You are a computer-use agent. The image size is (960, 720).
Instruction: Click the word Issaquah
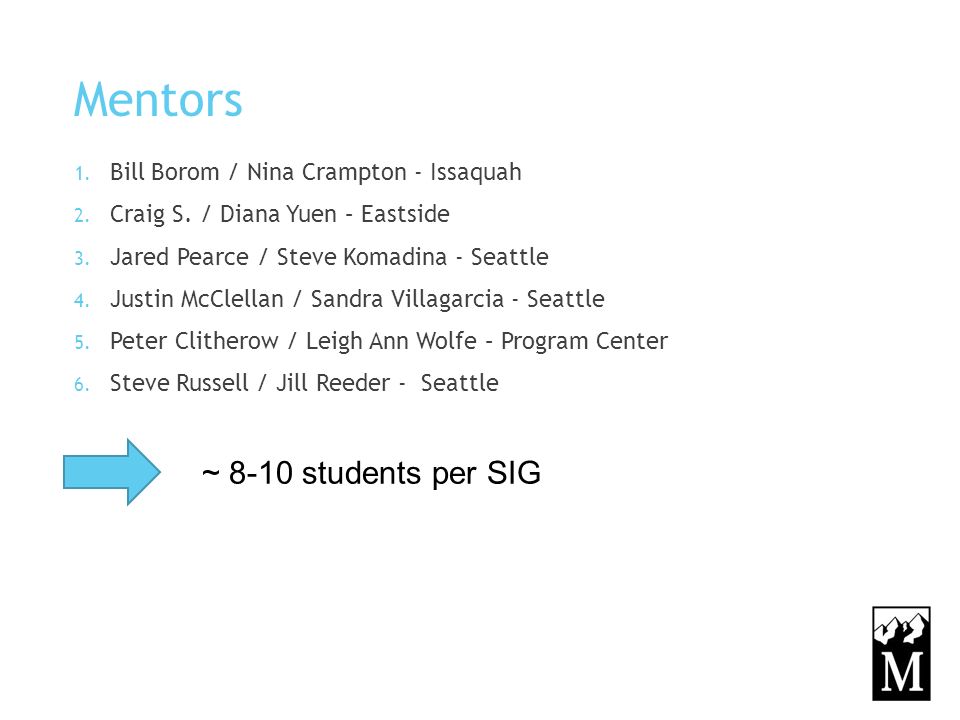click(476, 172)
